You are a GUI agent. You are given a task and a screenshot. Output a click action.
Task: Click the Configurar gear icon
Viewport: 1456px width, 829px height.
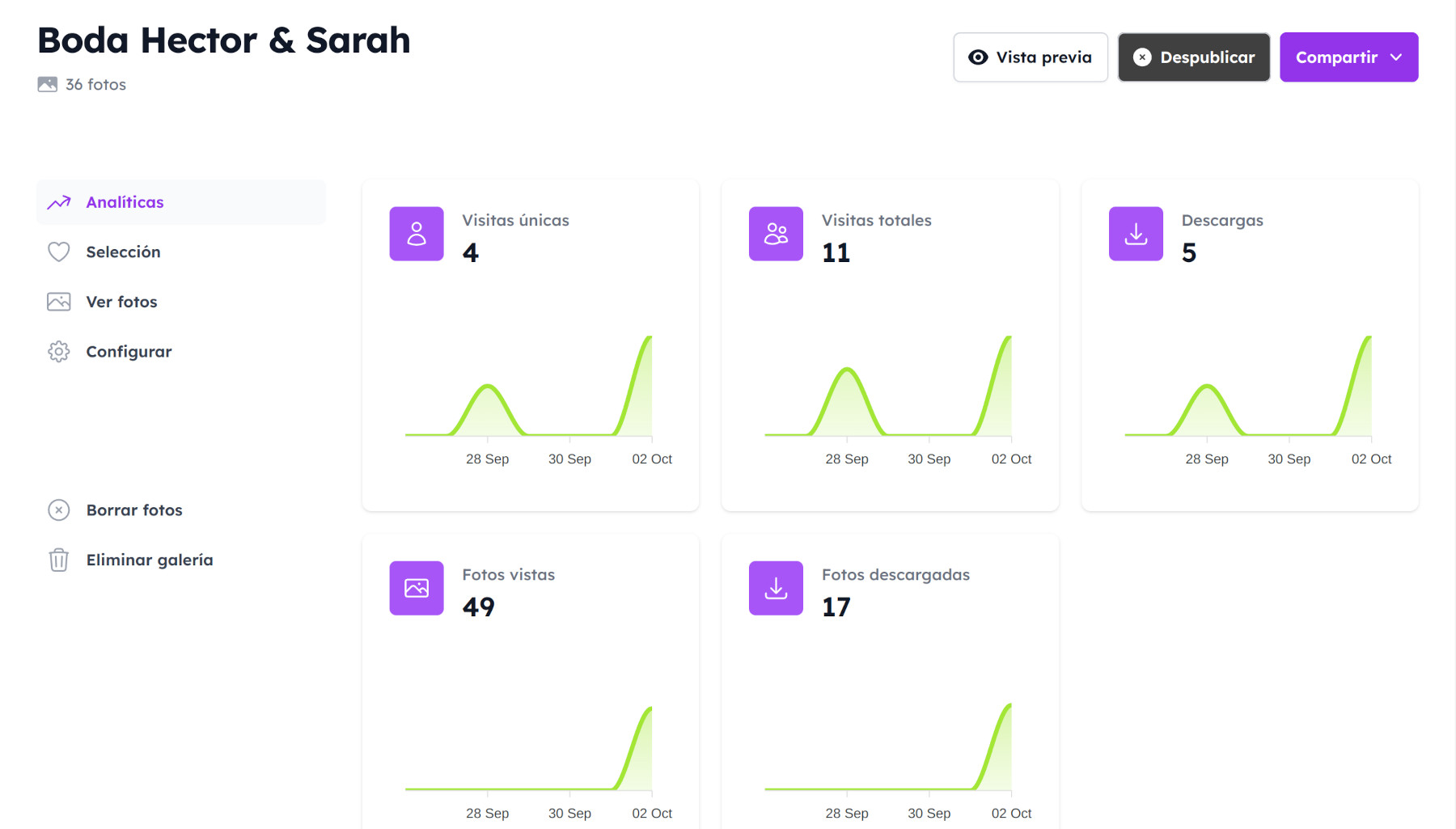pos(59,352)
